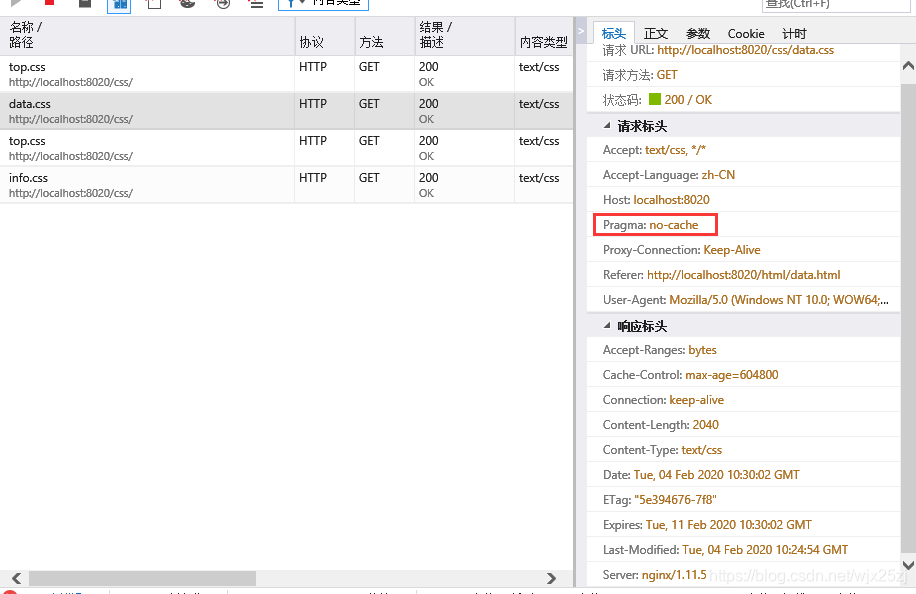
Task: Stop capturing with the red square button
Action: pos(50,2)
